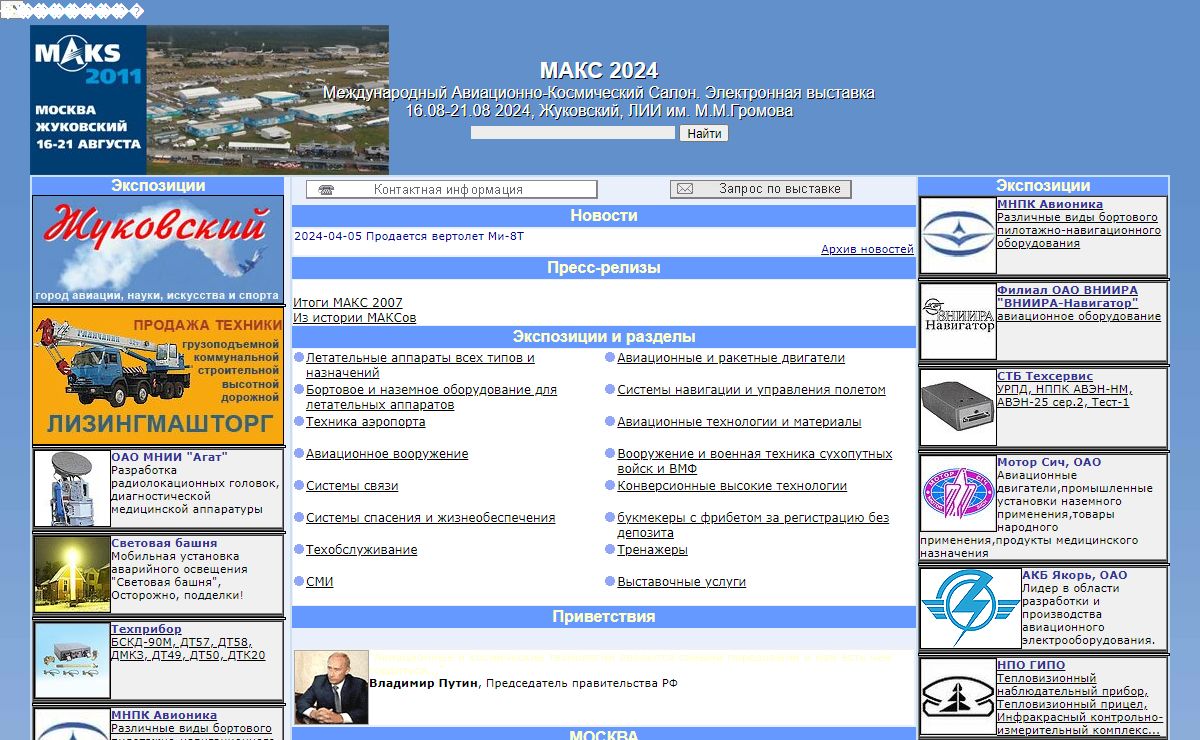Open Техобслуживание section
The width and height of the screenshot is (1200, 740).
(x=361, y=550)
